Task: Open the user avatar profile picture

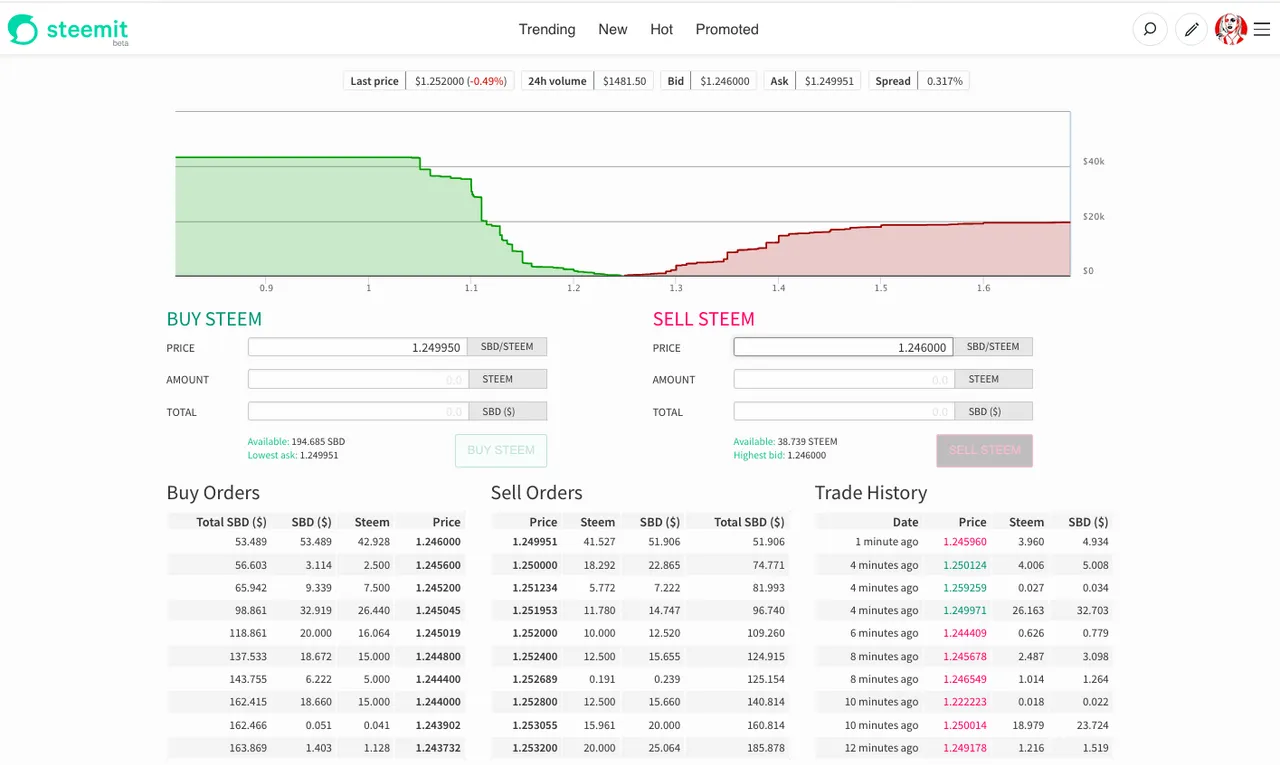Action: tap(1230, 29)
